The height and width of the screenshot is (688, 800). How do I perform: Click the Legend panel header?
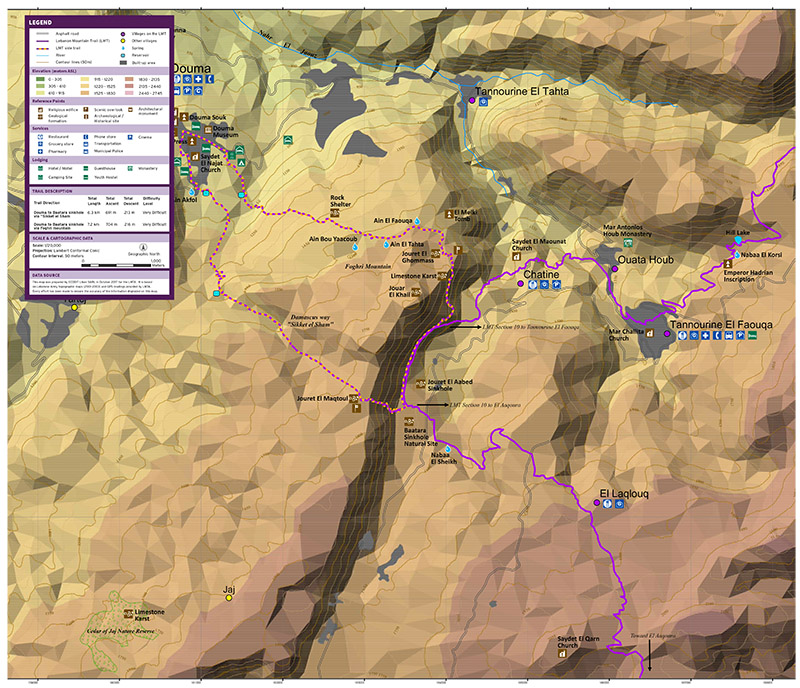pos(41,20)
